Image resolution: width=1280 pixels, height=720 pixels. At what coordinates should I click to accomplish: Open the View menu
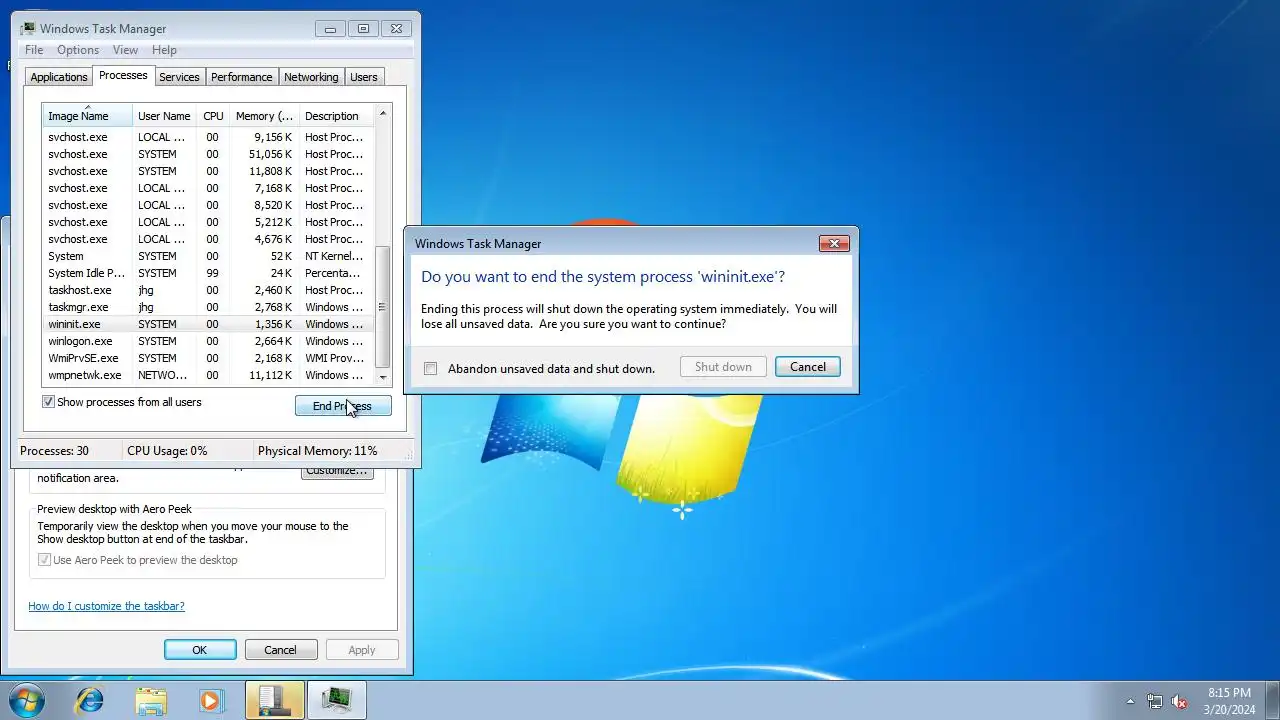click(x=125, y=50)
